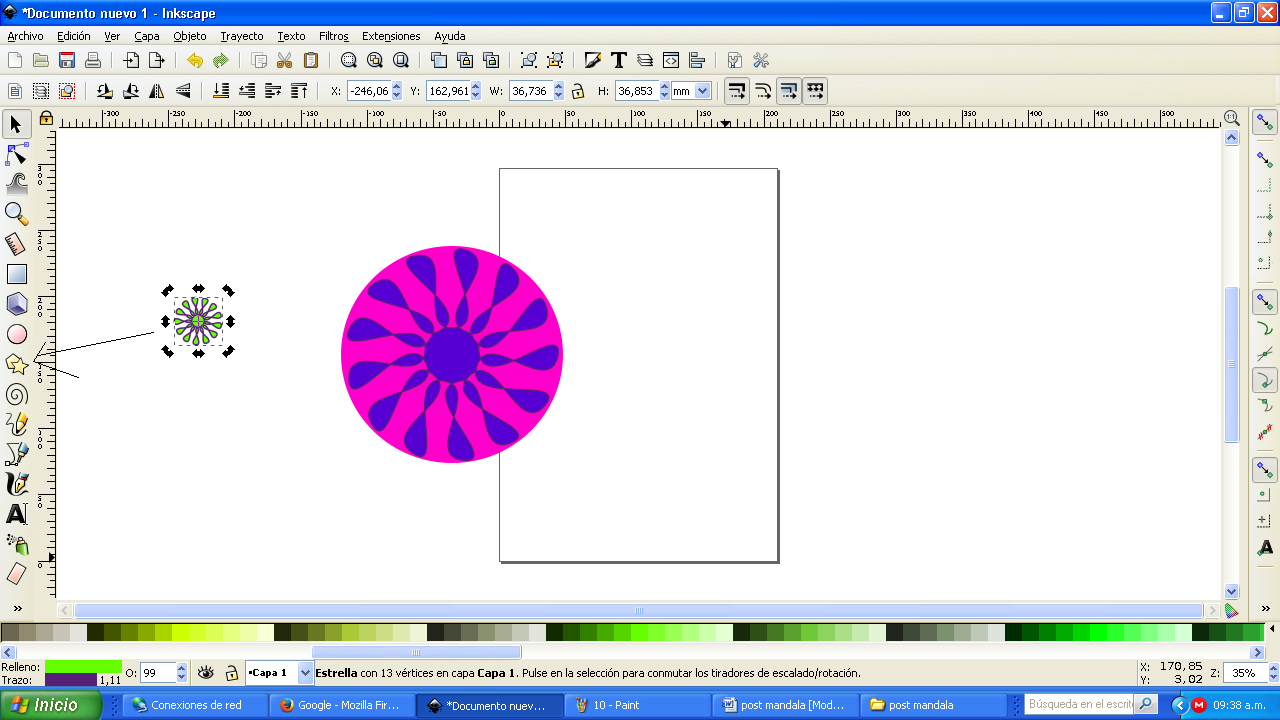Toggle layer visibility eye icon
Screen dimensions: 1280x720
point(206,673)
